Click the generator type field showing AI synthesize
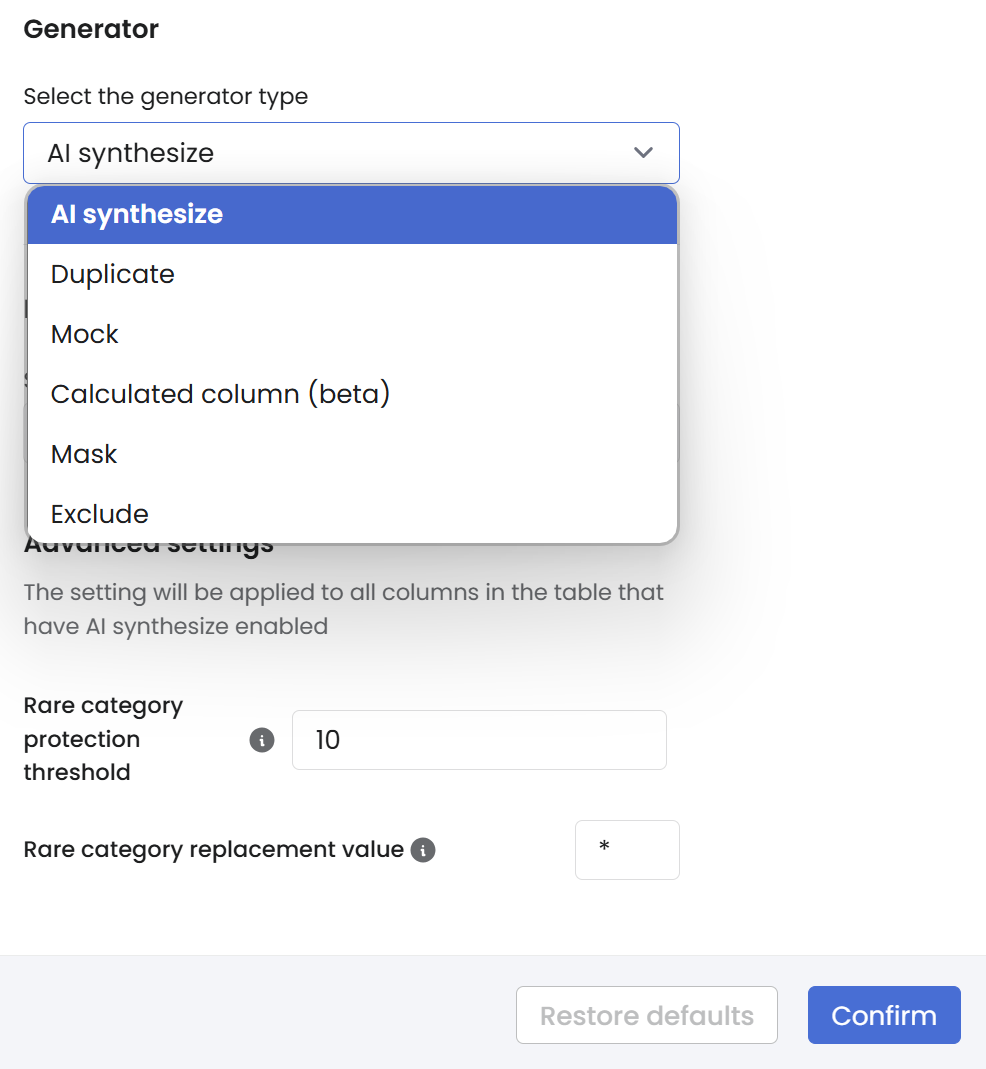 pos(330,153)
